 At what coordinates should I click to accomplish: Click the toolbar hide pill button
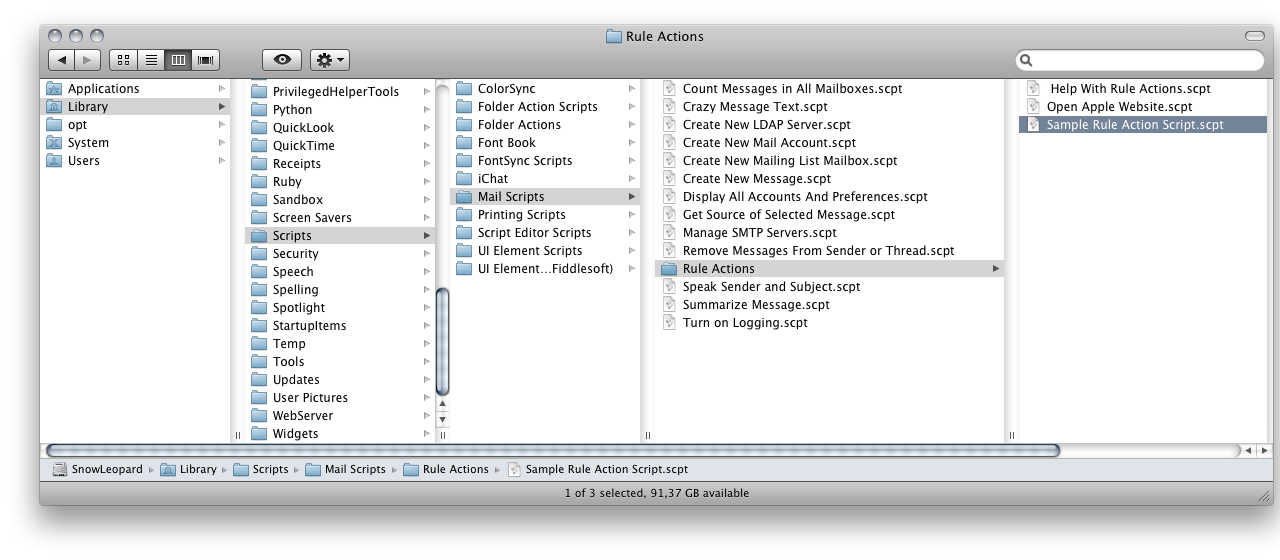point(1255,36)
